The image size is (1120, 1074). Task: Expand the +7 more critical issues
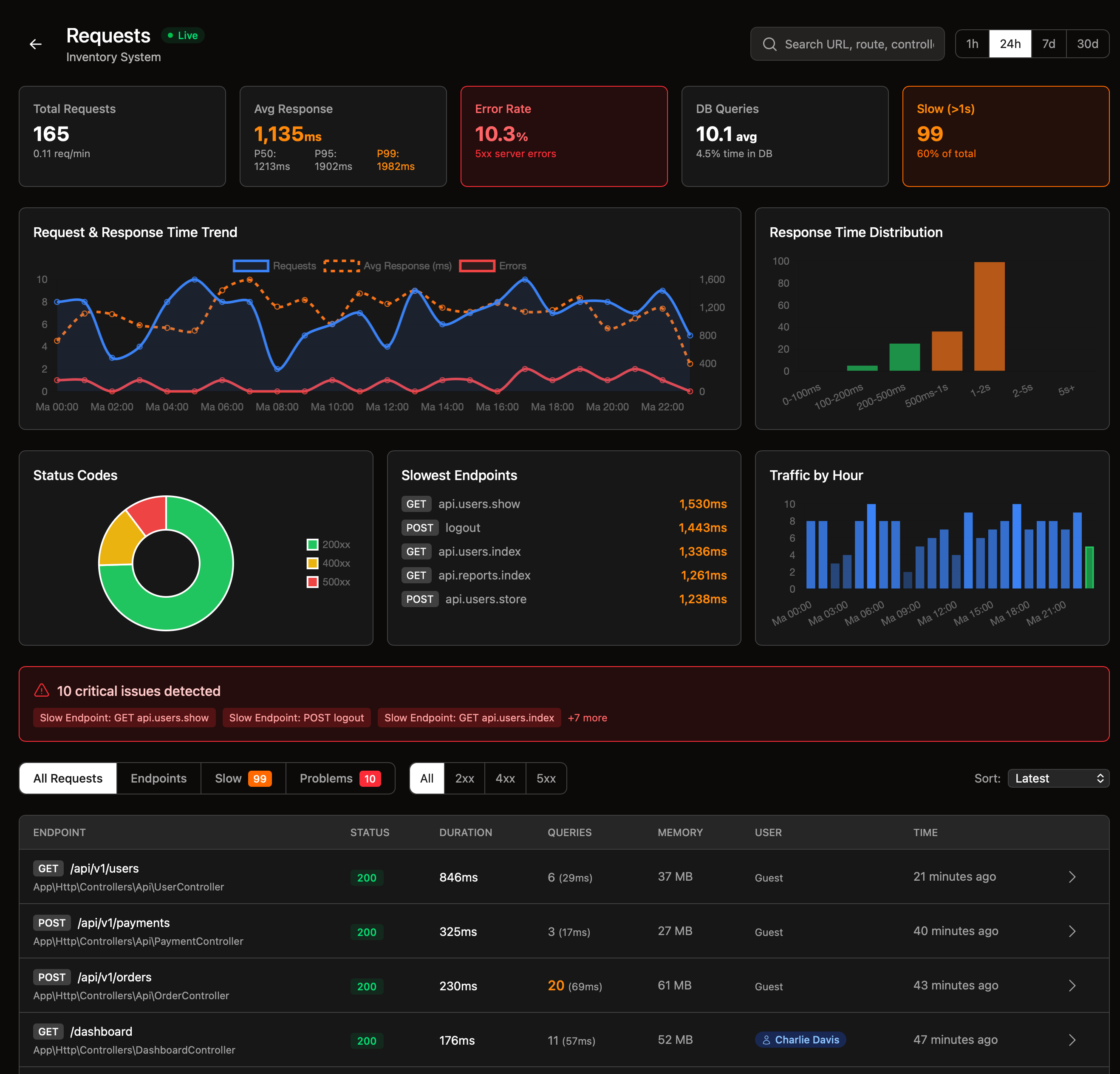(588, 718)
